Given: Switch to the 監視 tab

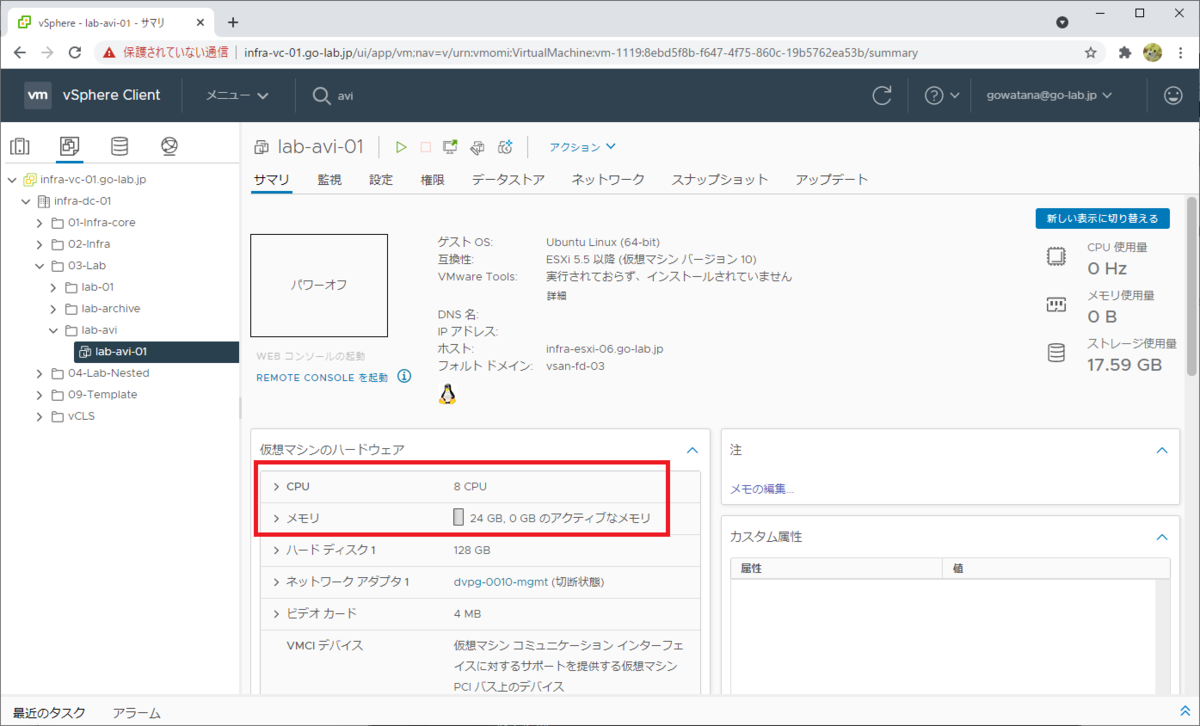Looking at the screenshot, I should tap(330, 180).
